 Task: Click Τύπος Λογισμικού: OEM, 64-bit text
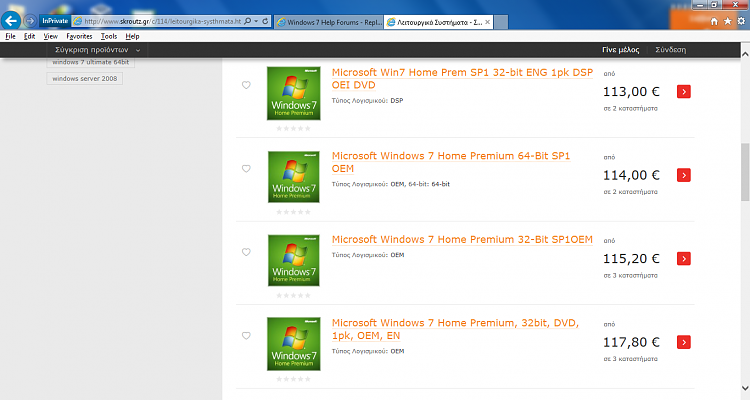[391, 184]
